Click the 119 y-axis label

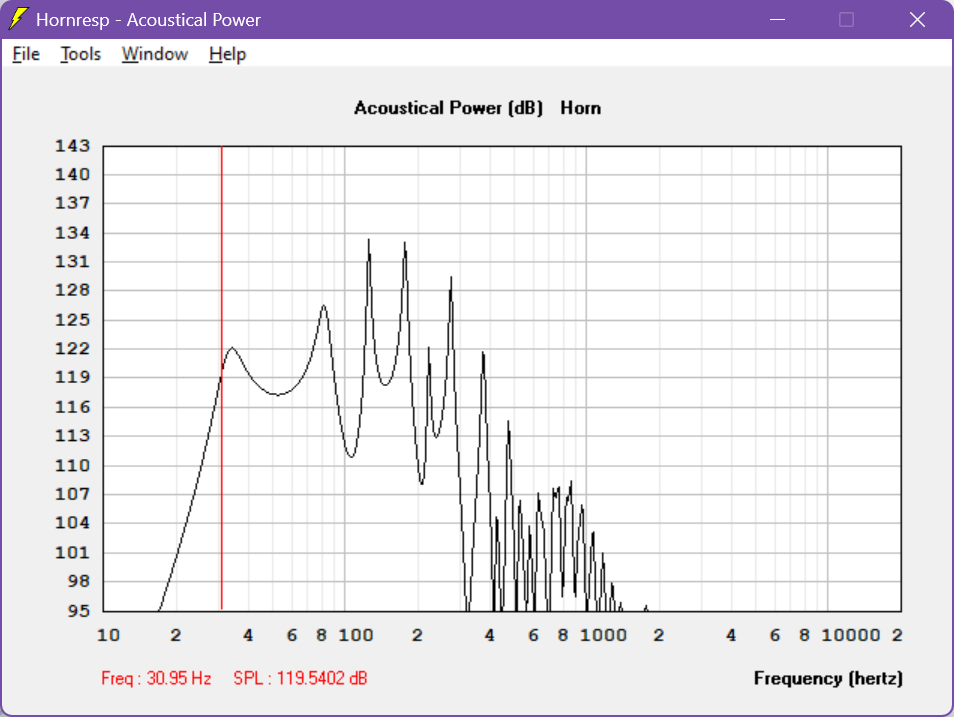coord(72,377)
